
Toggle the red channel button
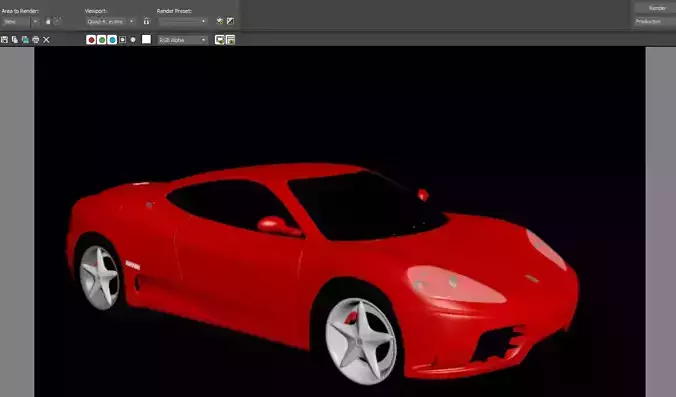[91, 40]
